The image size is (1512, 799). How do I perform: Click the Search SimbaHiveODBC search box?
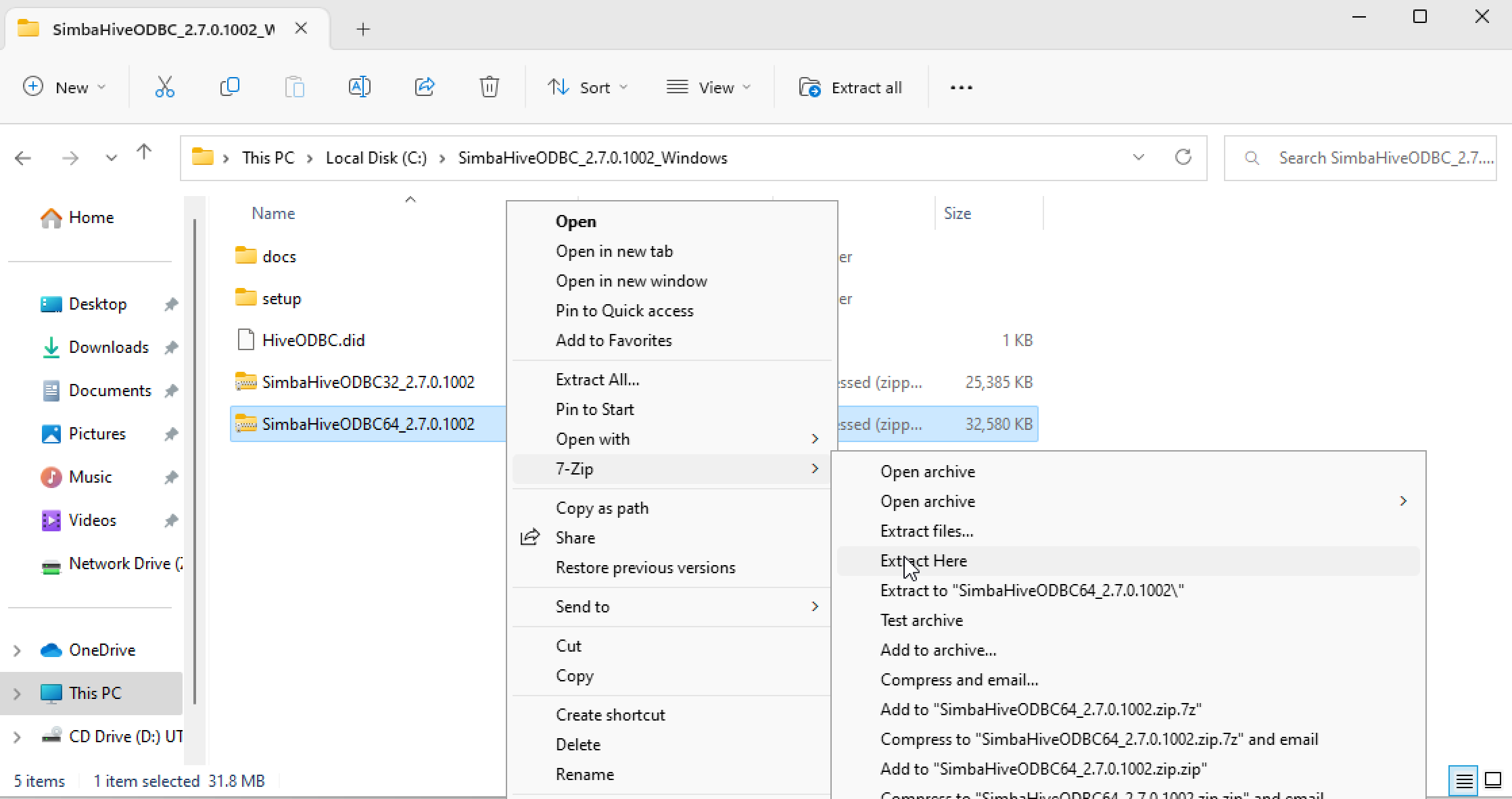point(1361,158)
